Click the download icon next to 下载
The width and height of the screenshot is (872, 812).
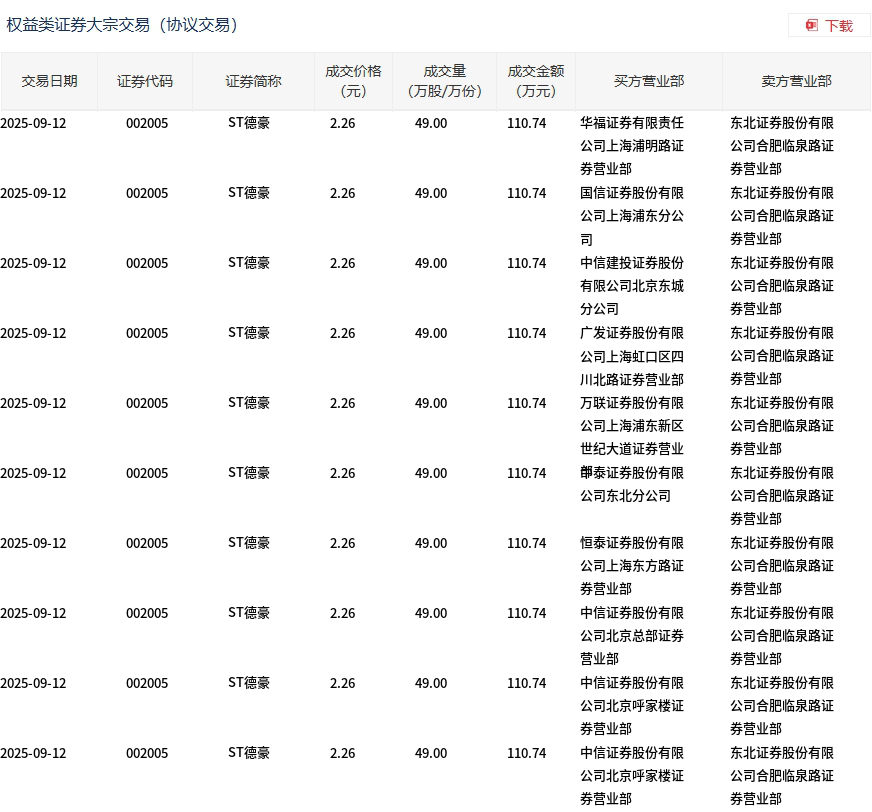tap(812, 26)
